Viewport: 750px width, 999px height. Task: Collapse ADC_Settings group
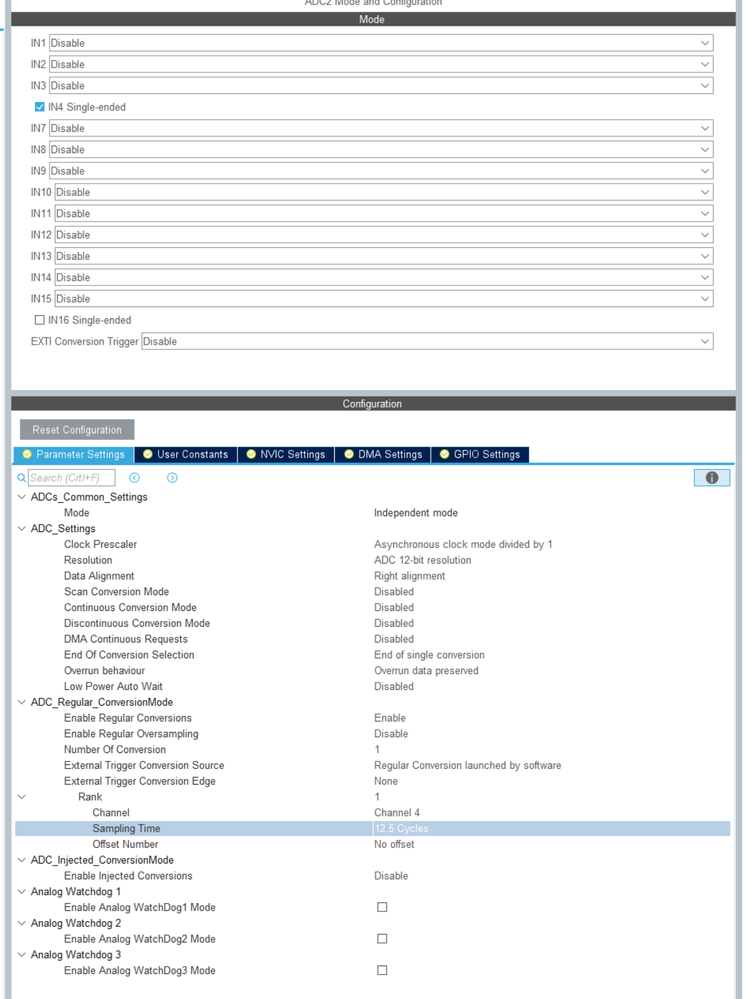pyautogui.click(x=22, y=529)
